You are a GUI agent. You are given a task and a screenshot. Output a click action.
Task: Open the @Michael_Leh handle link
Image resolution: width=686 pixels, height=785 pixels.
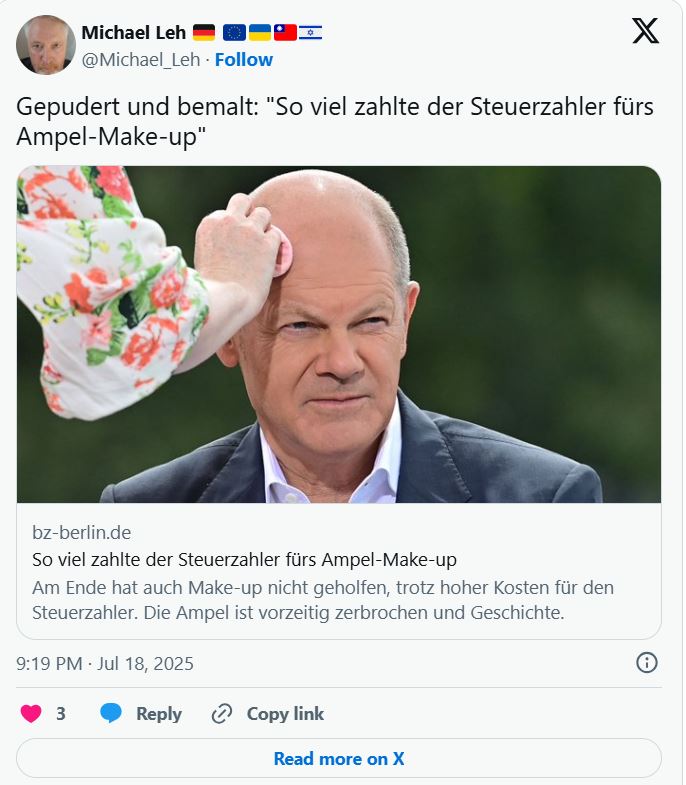(141, 60)
